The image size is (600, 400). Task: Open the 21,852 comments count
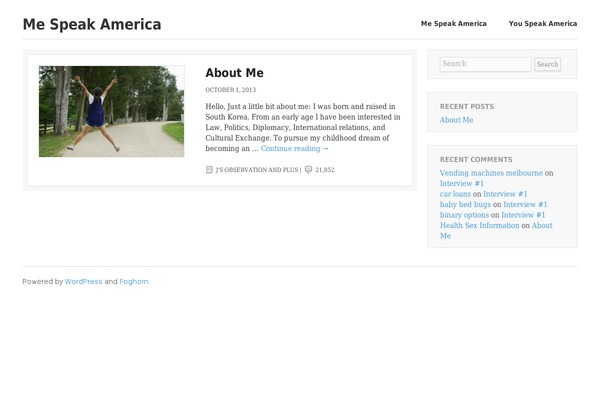(324, 170)
